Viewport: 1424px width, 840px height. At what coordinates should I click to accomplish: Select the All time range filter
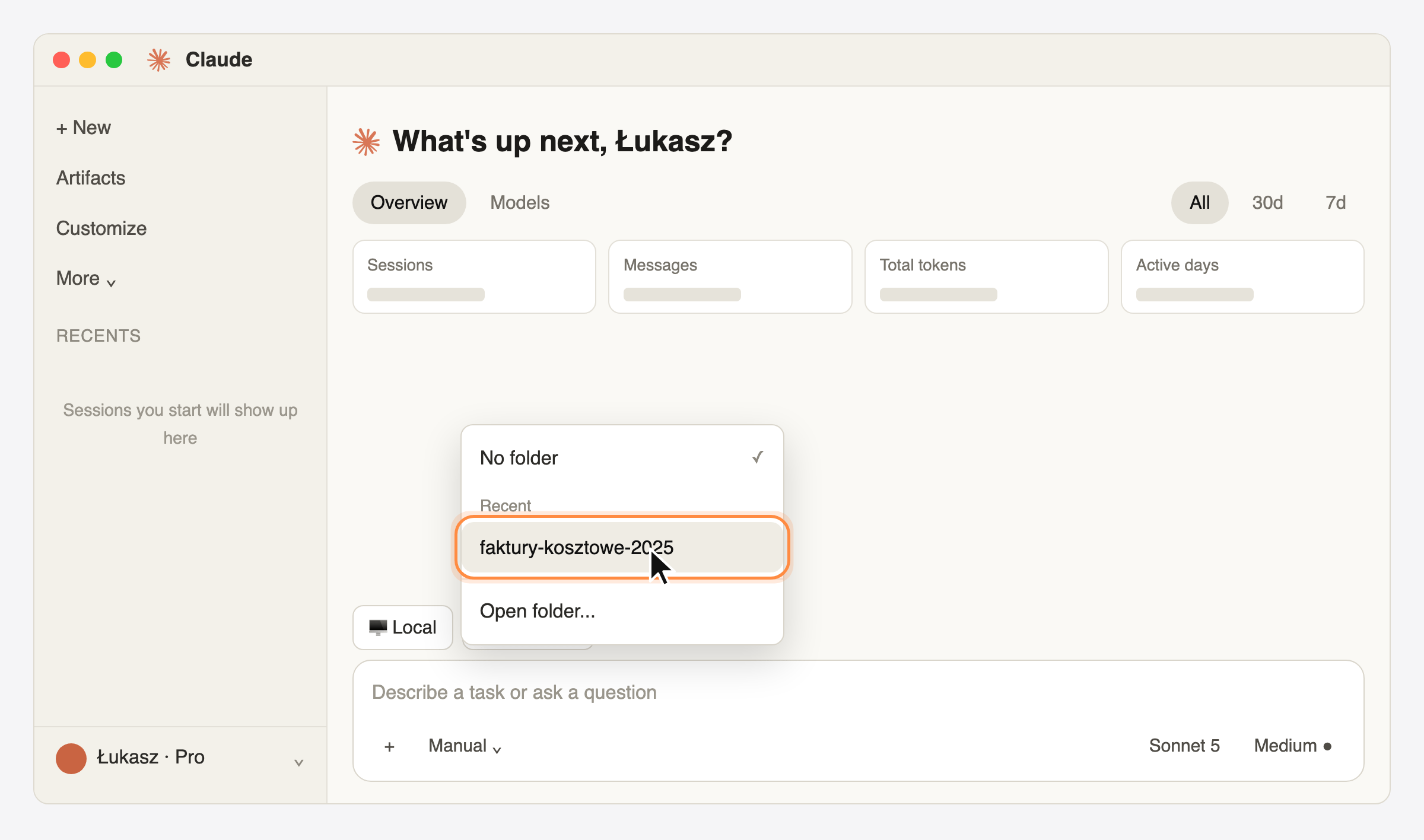(x=1200, y=203)
